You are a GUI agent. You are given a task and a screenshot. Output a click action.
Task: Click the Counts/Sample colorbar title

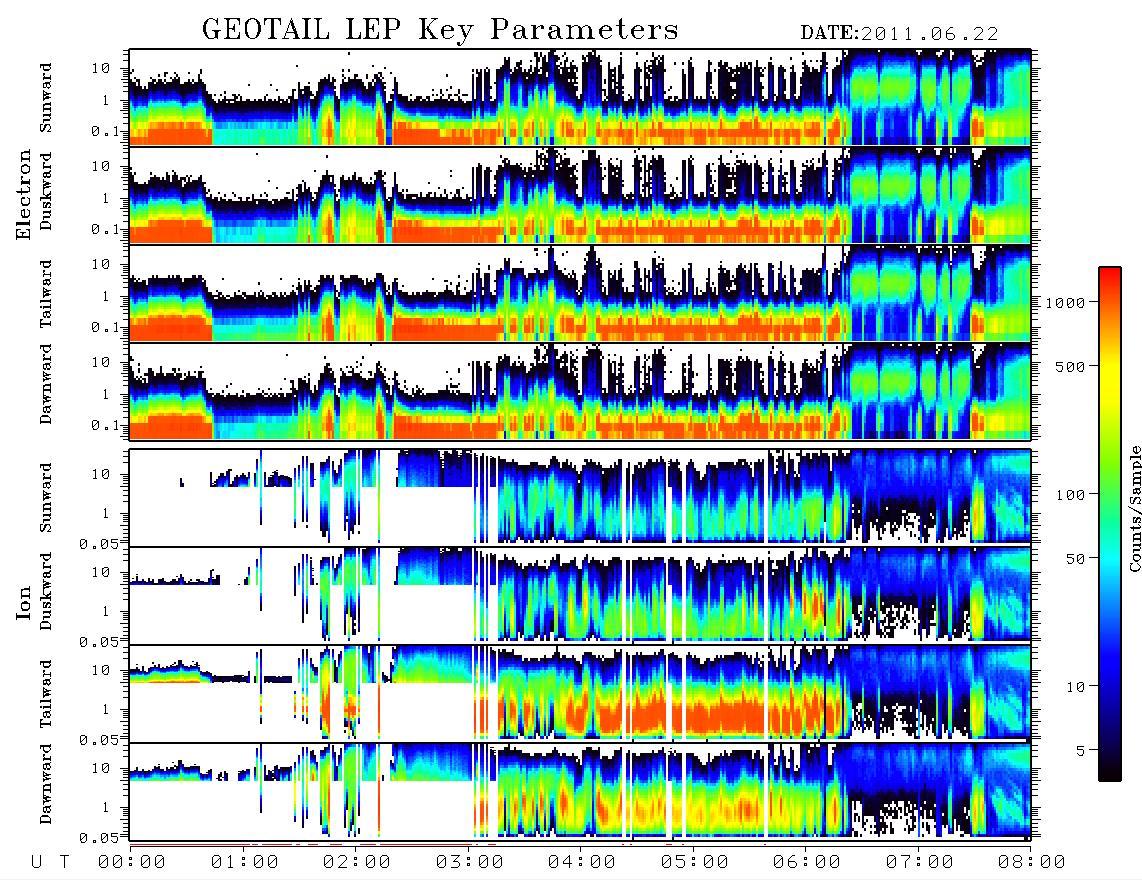[1134, 509]
